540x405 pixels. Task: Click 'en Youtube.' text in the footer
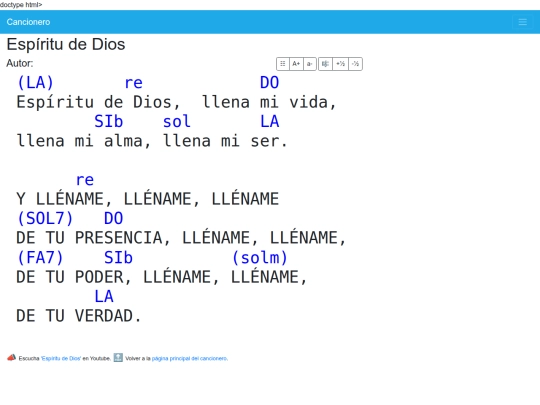click(x=96, y=359)
